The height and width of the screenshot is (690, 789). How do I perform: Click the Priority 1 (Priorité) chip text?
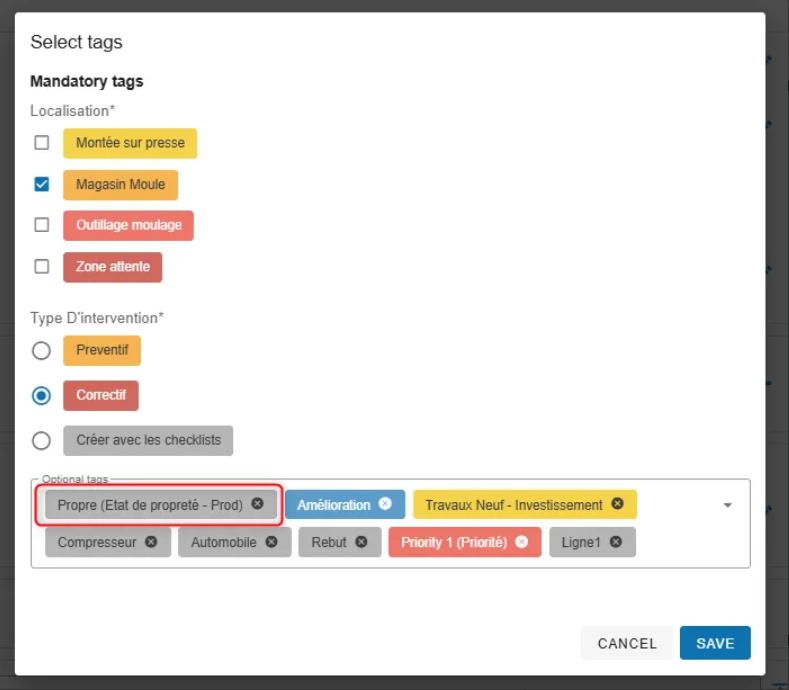454,542
